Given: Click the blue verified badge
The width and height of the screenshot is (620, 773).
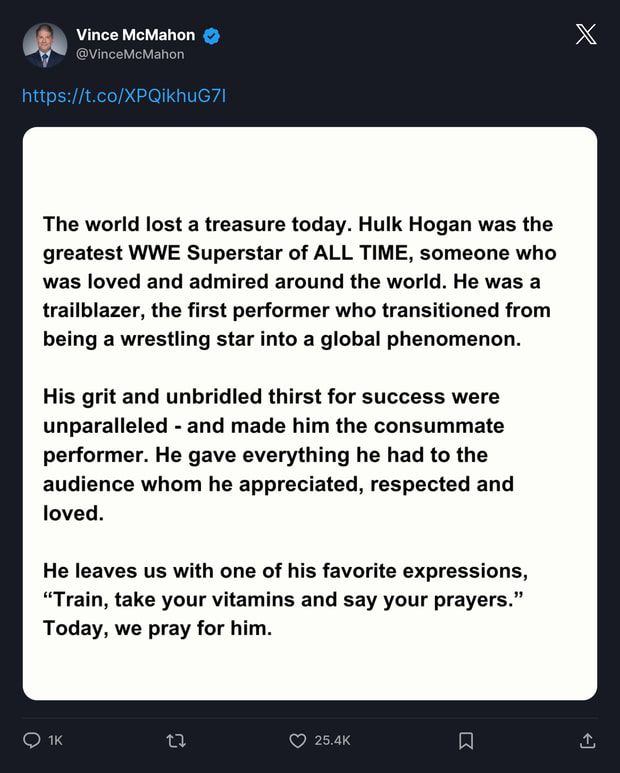Looking at the screenshot, I should pos(212,35).
